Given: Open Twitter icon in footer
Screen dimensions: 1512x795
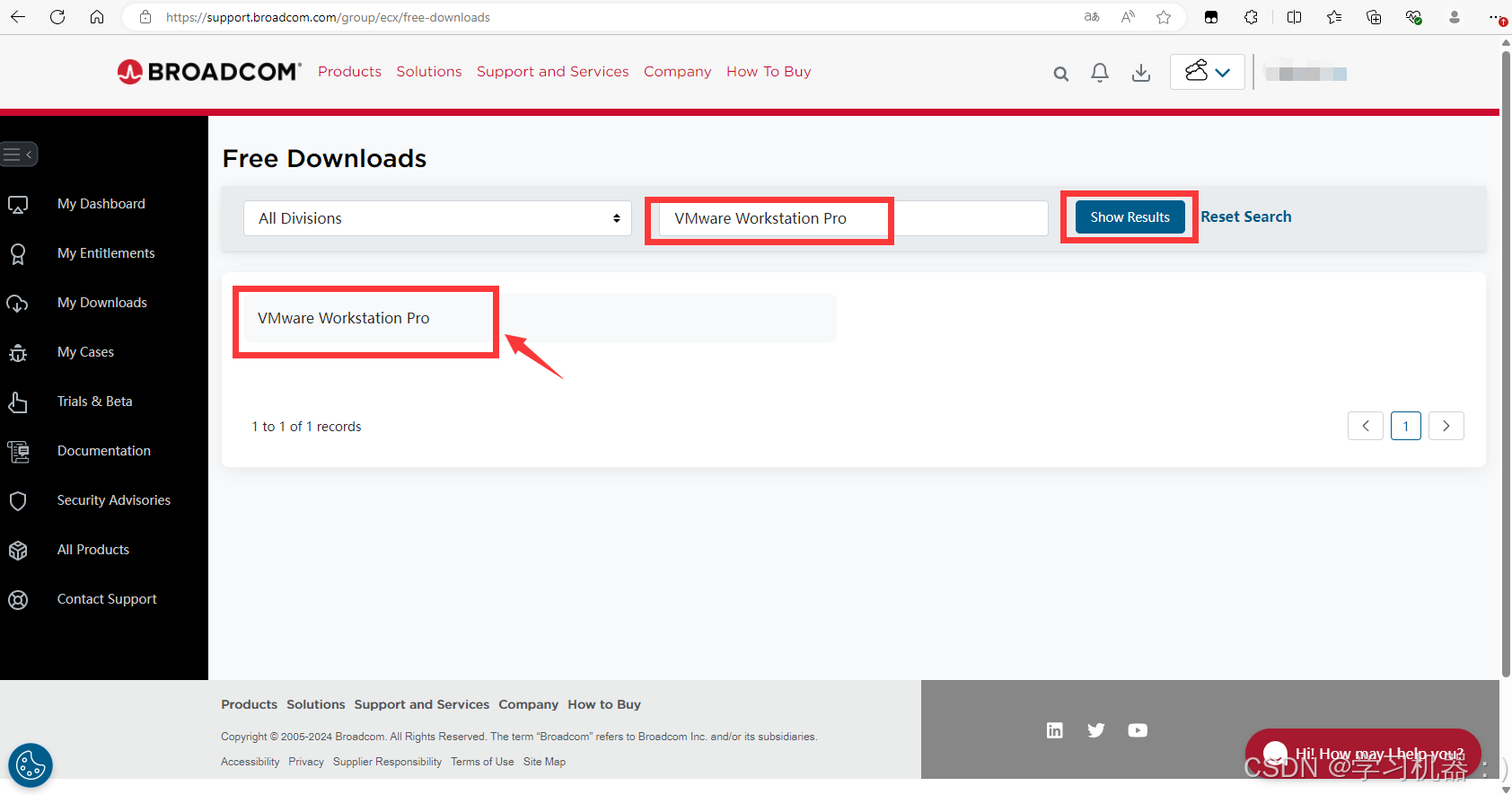Looking at the screenshot, I should pyautogui.click(x=1096, y=730).
